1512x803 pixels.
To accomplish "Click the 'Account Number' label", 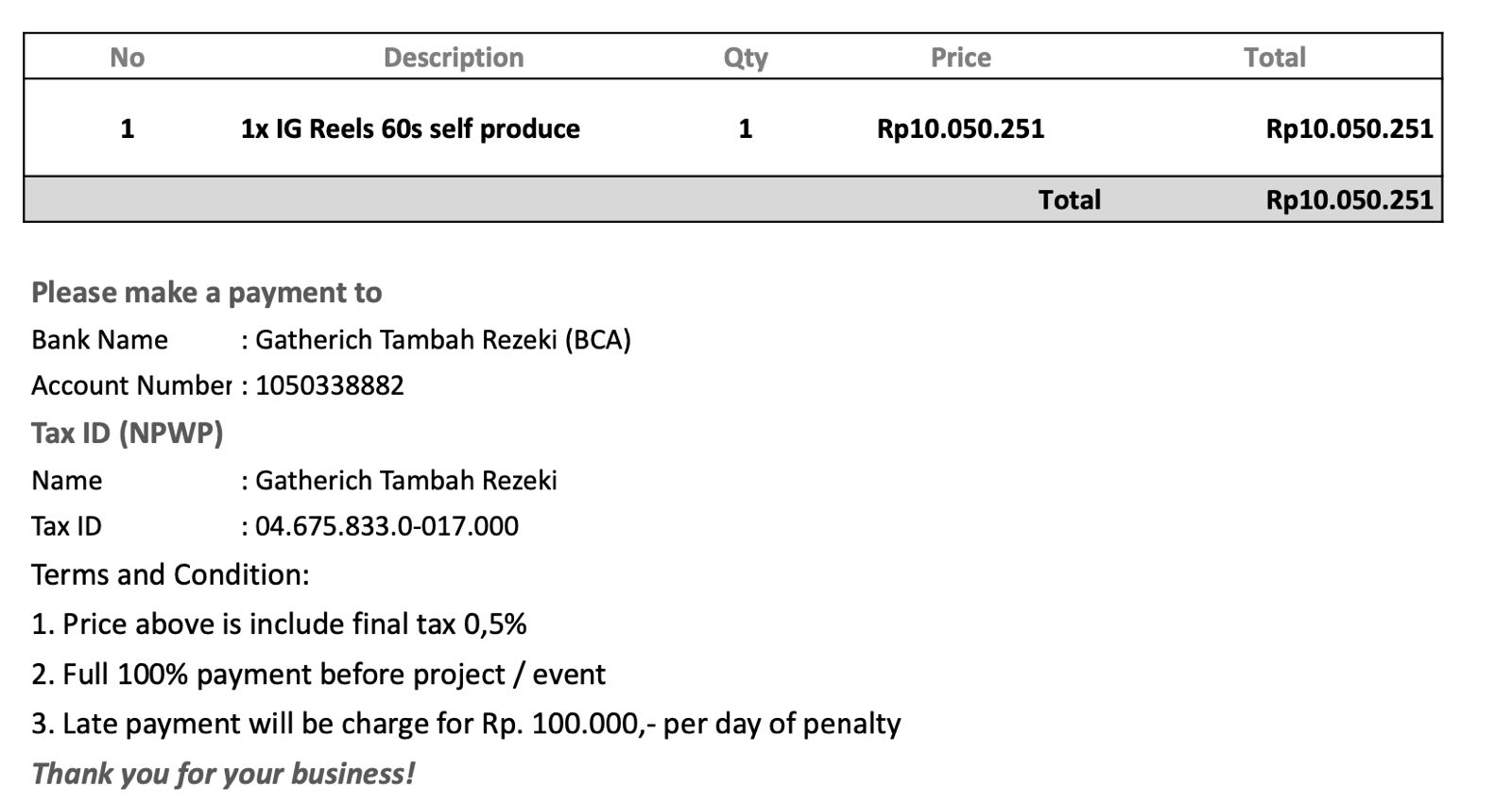I will 130,385.
